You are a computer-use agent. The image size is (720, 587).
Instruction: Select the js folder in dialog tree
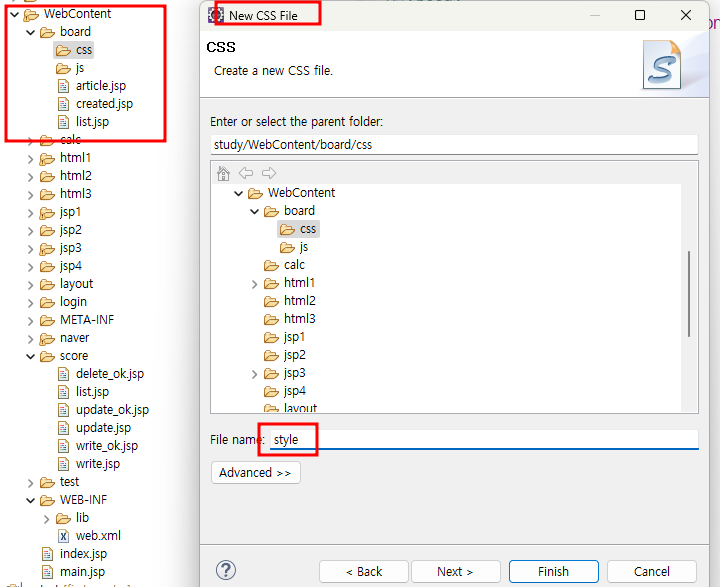[x=294, y=247]
